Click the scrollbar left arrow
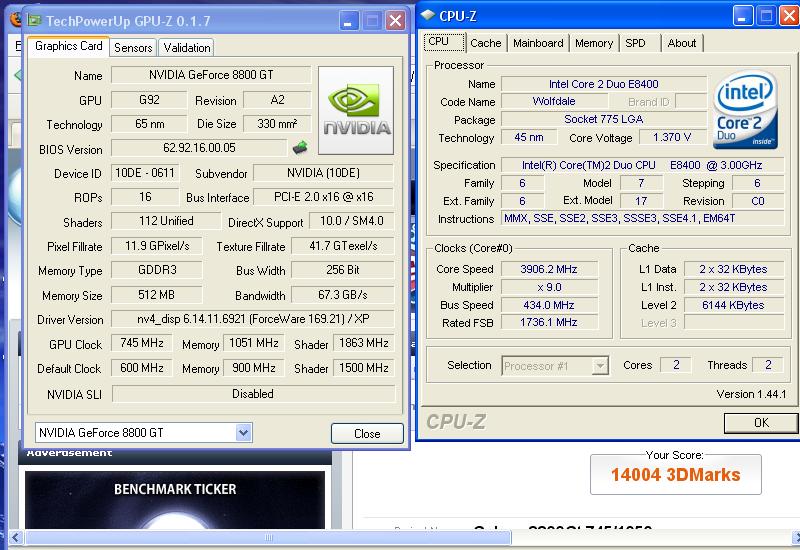800x550 pixels. click(15, 537)
